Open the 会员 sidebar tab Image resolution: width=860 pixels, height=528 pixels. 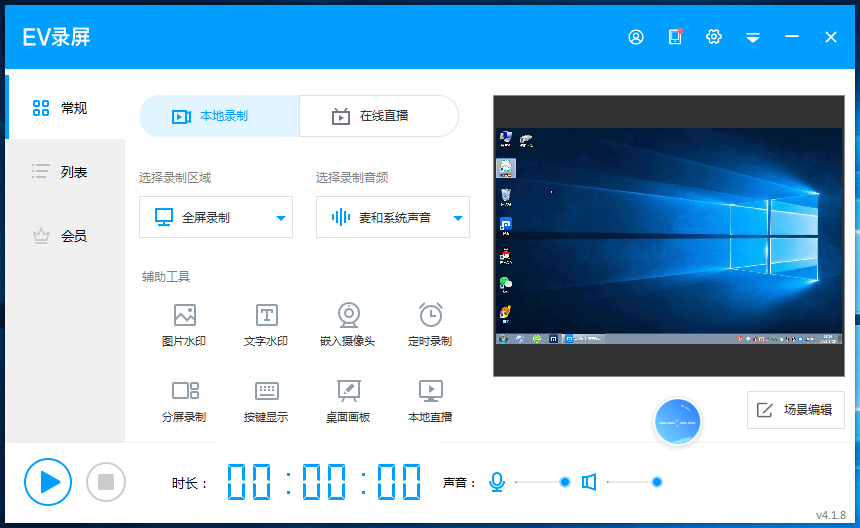coord(66,236)
